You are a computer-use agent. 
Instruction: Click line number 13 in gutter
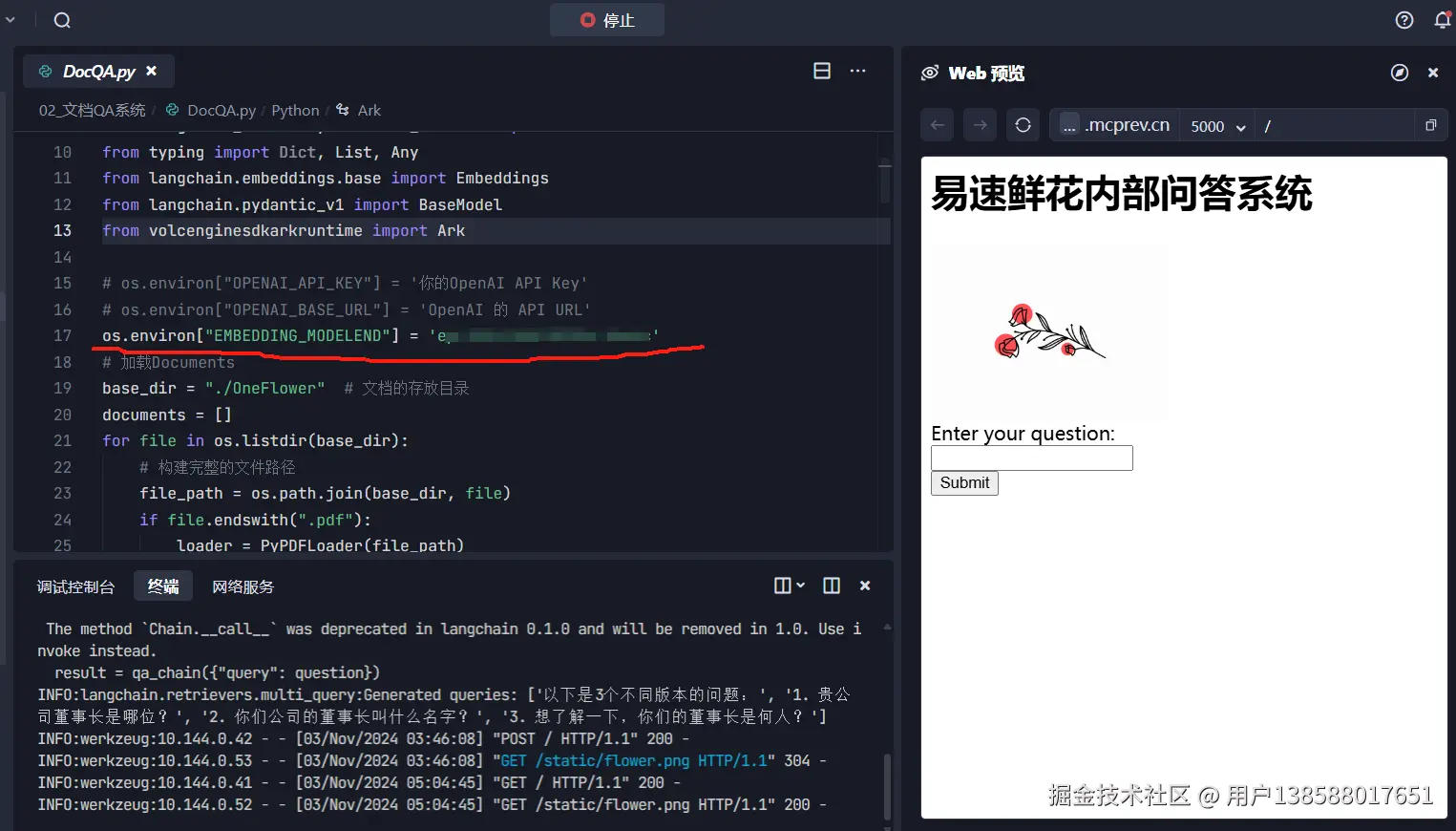pos(62,230)
